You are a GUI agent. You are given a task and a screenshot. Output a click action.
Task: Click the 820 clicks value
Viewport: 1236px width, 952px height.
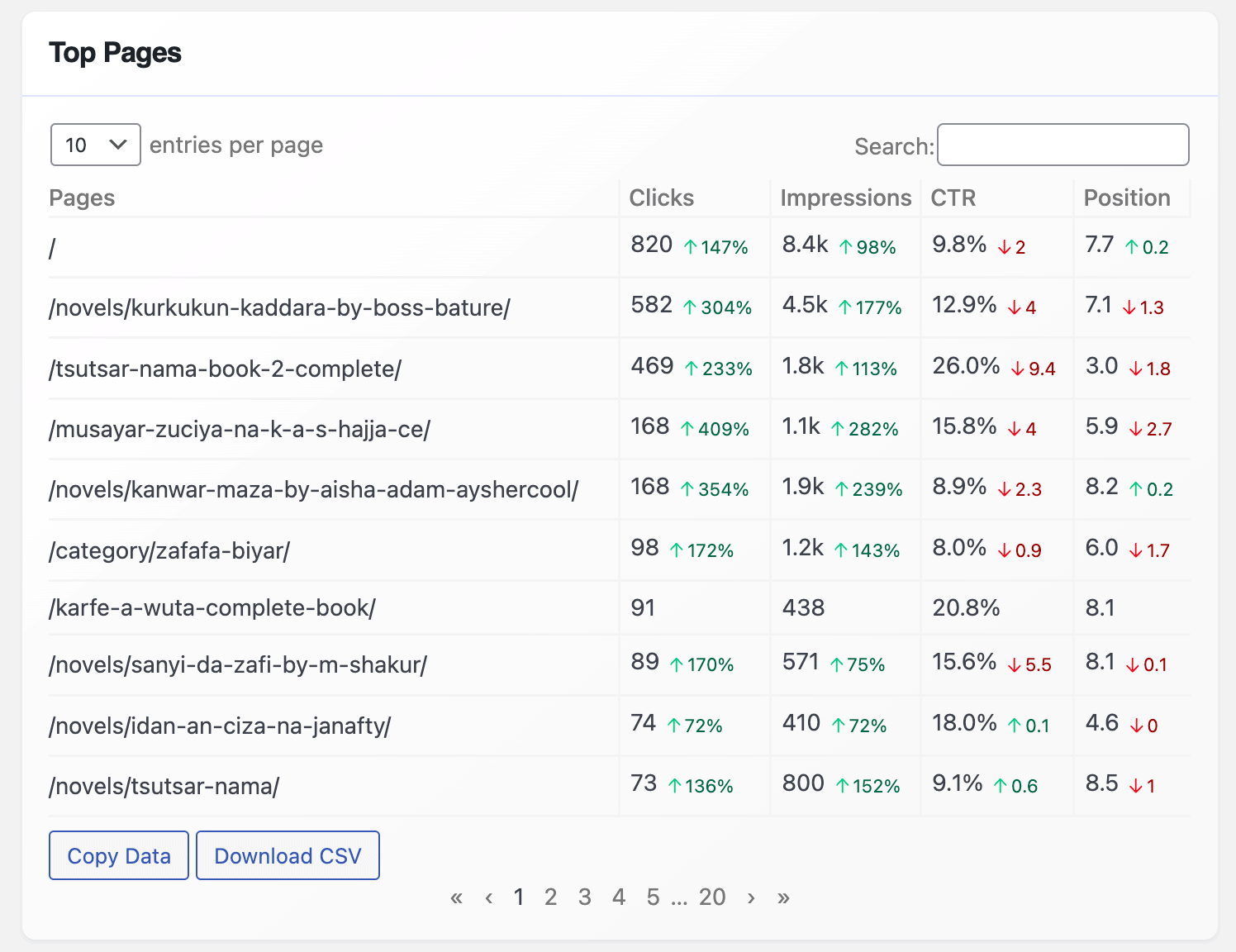coord(652,245)
